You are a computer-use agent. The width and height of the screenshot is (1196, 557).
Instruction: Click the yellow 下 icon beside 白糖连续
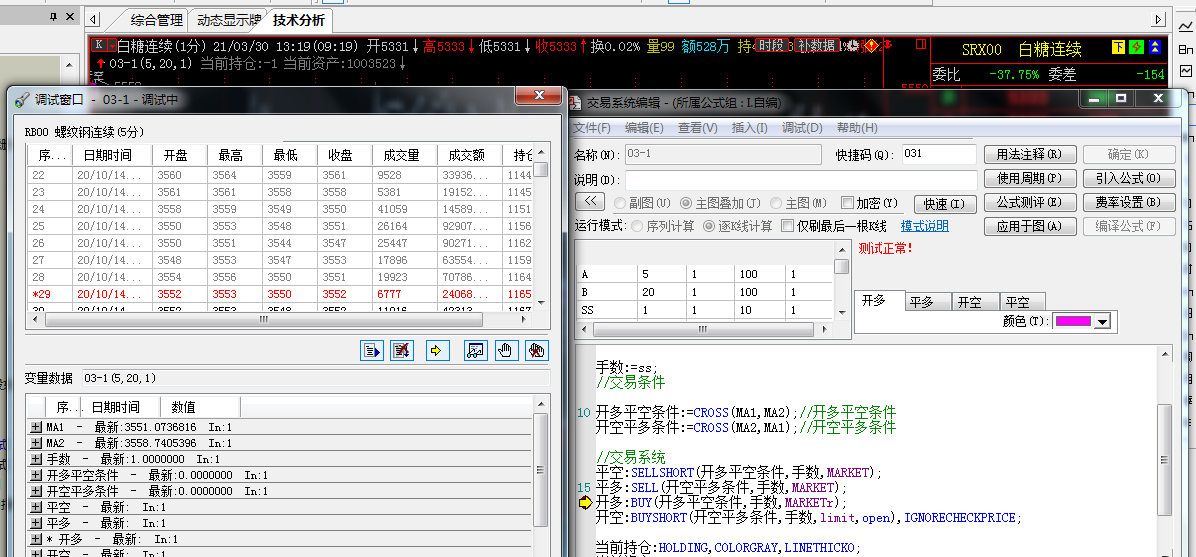1118,47
